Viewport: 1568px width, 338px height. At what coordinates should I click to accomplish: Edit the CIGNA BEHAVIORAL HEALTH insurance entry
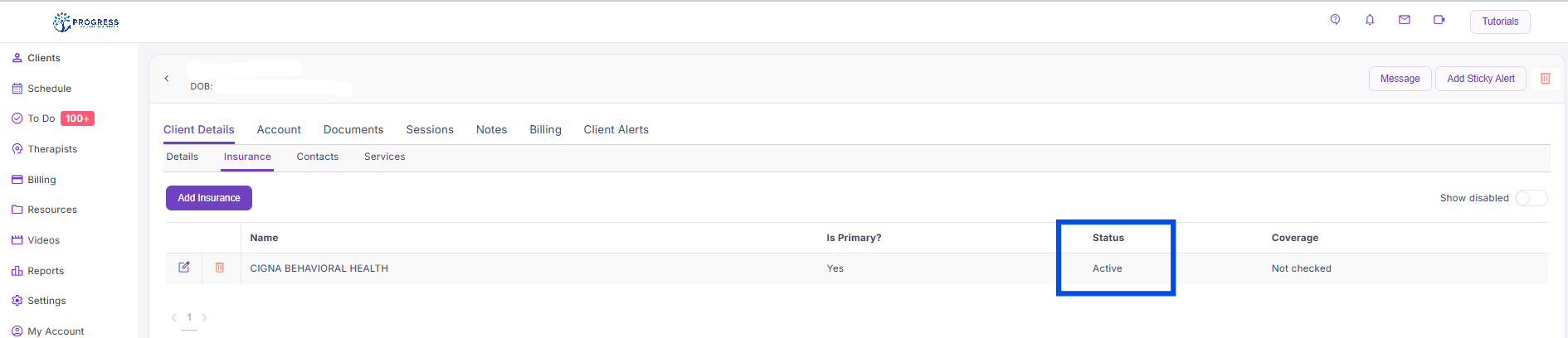(184, 268)
